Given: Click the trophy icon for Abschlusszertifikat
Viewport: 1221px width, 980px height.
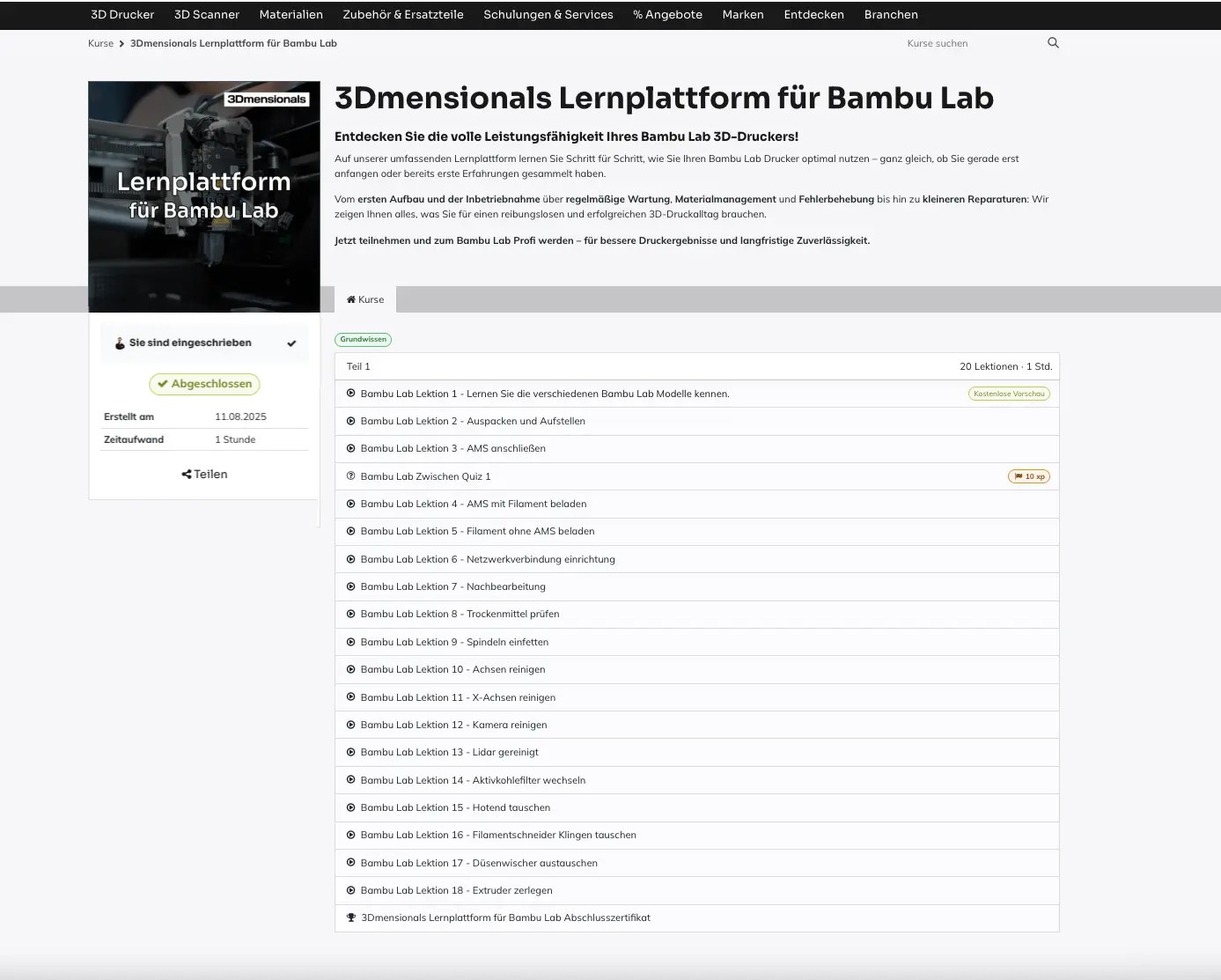Looking at the screenshot, I should point(351,917).
